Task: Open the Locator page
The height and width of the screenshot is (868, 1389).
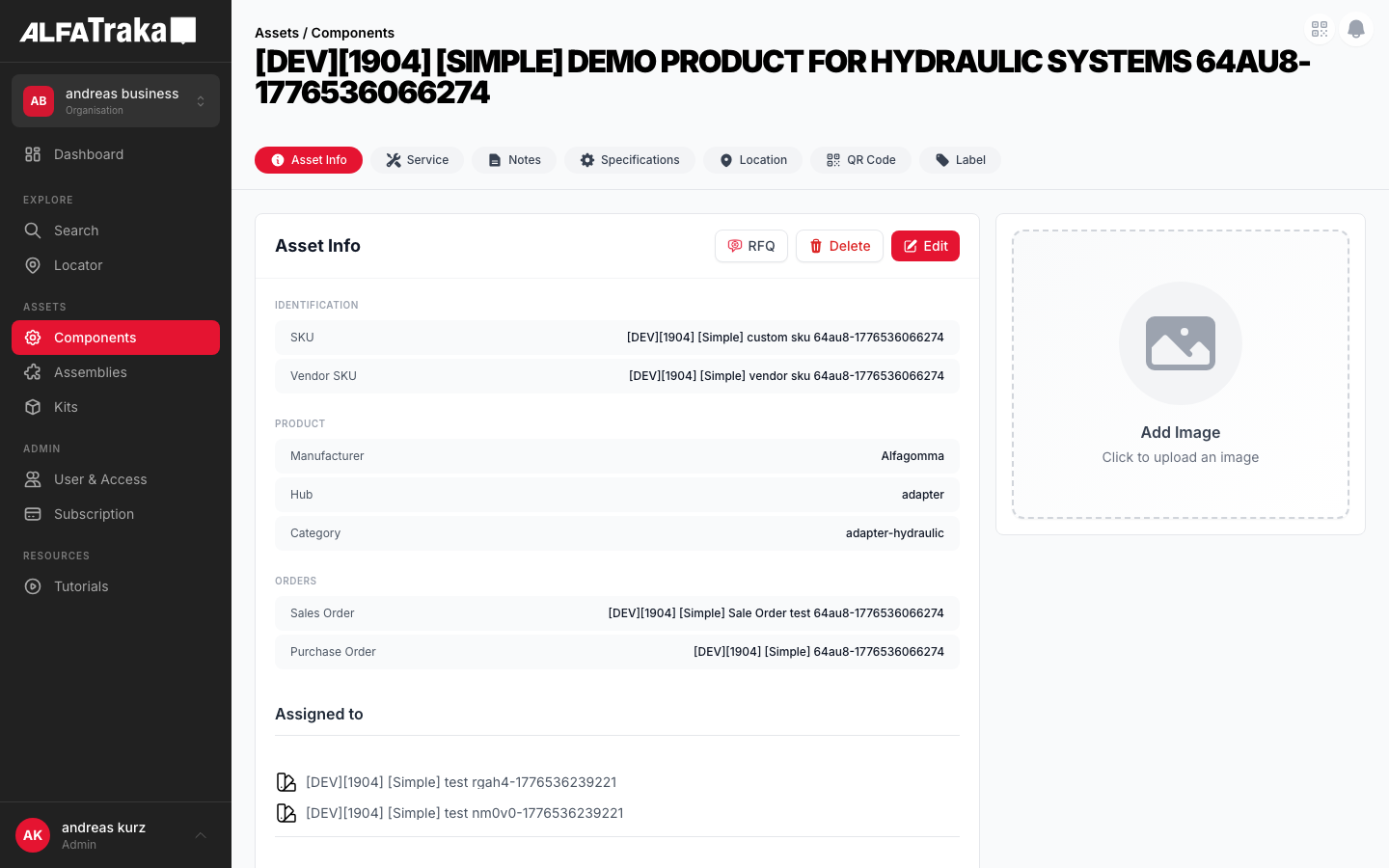Action: (78, 265)
